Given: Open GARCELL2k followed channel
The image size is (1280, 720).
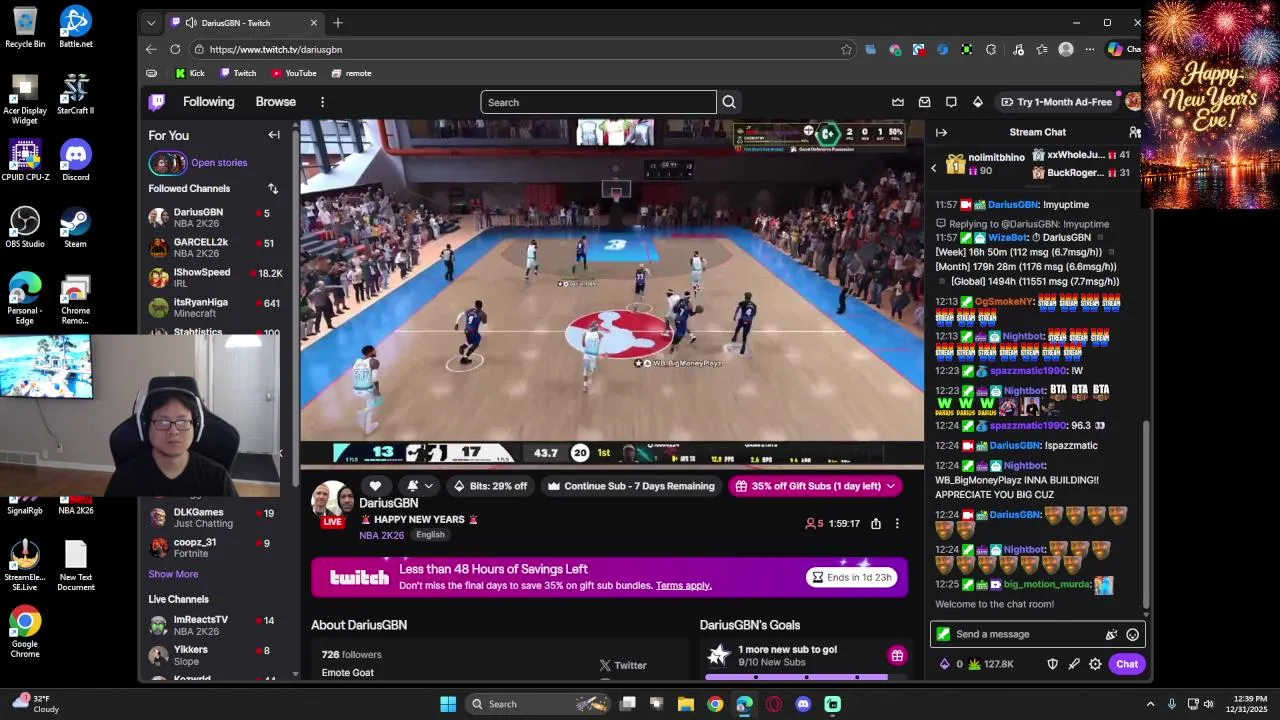Looking at the screenshot, I should pos(216,247).
